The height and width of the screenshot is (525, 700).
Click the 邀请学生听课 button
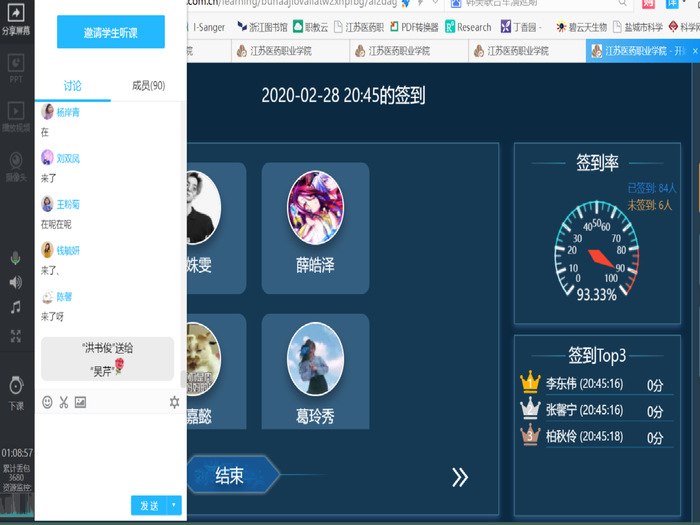coord(110,33)
